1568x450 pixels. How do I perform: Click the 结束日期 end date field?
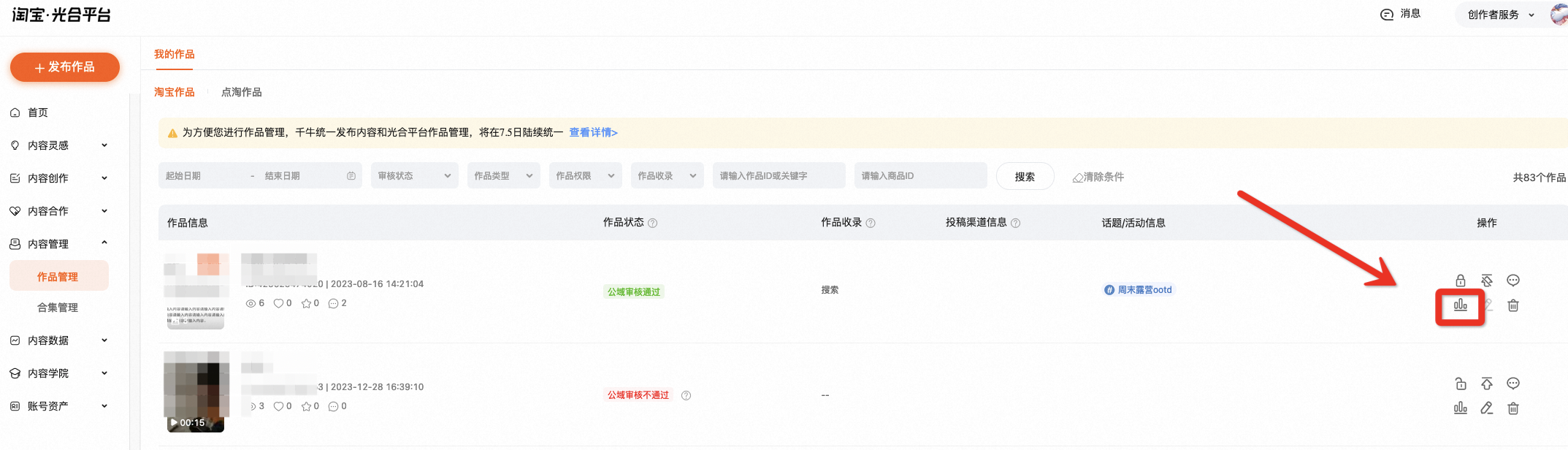299,176
